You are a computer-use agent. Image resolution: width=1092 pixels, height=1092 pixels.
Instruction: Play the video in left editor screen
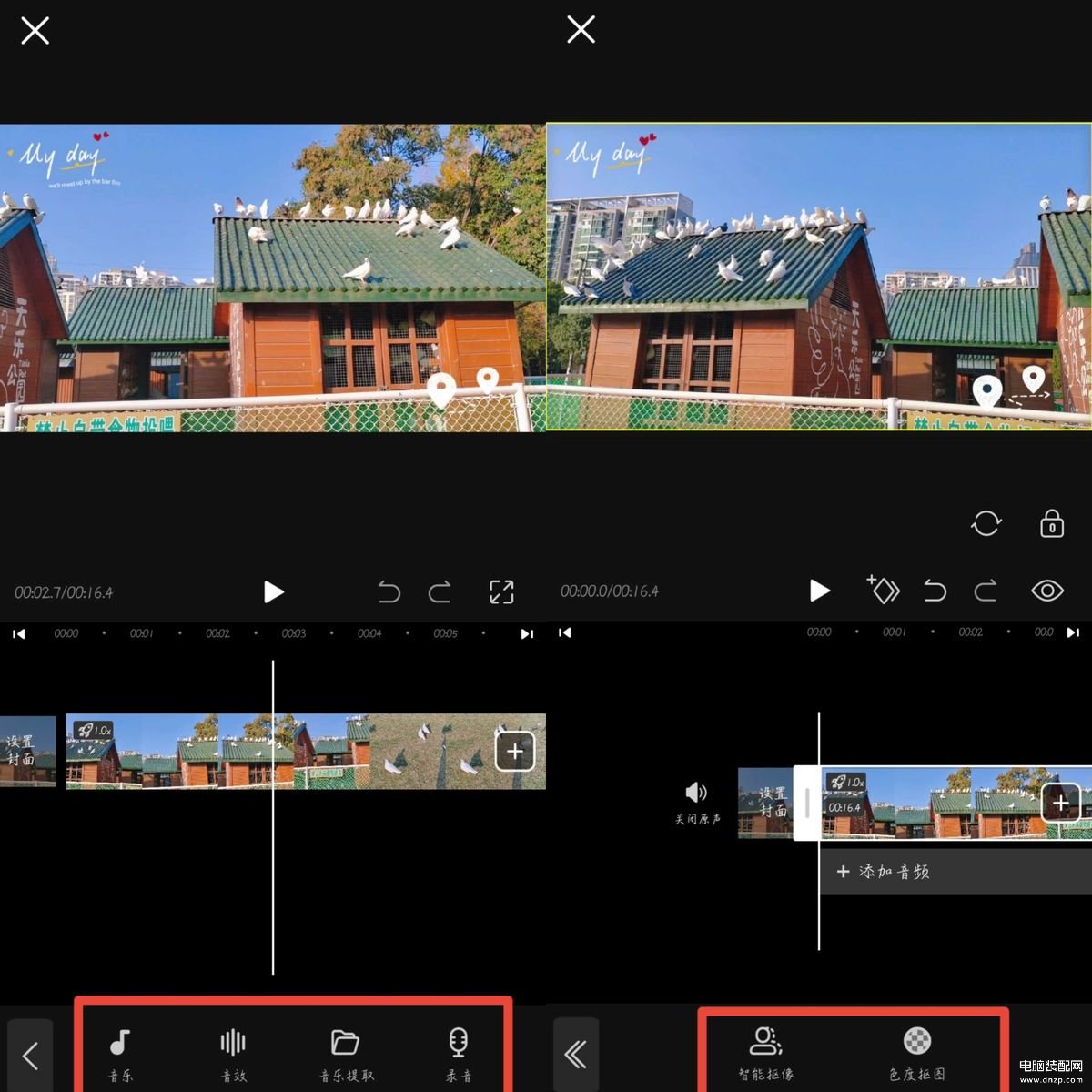pyautogui.click(x=273, y=592)
